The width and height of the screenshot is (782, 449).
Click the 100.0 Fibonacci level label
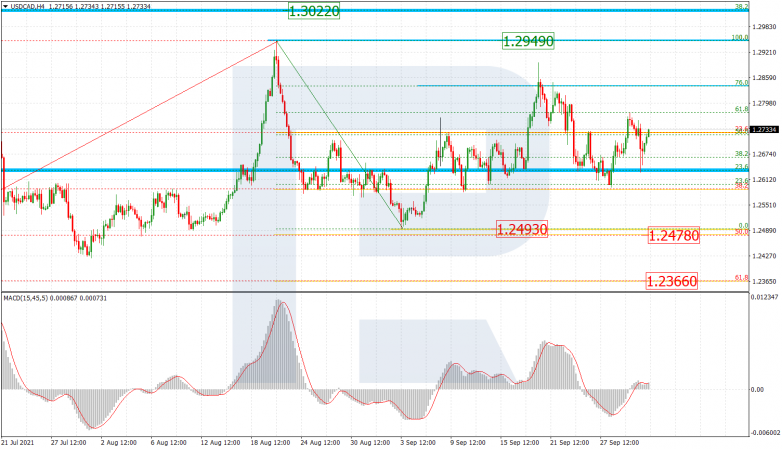740,37
